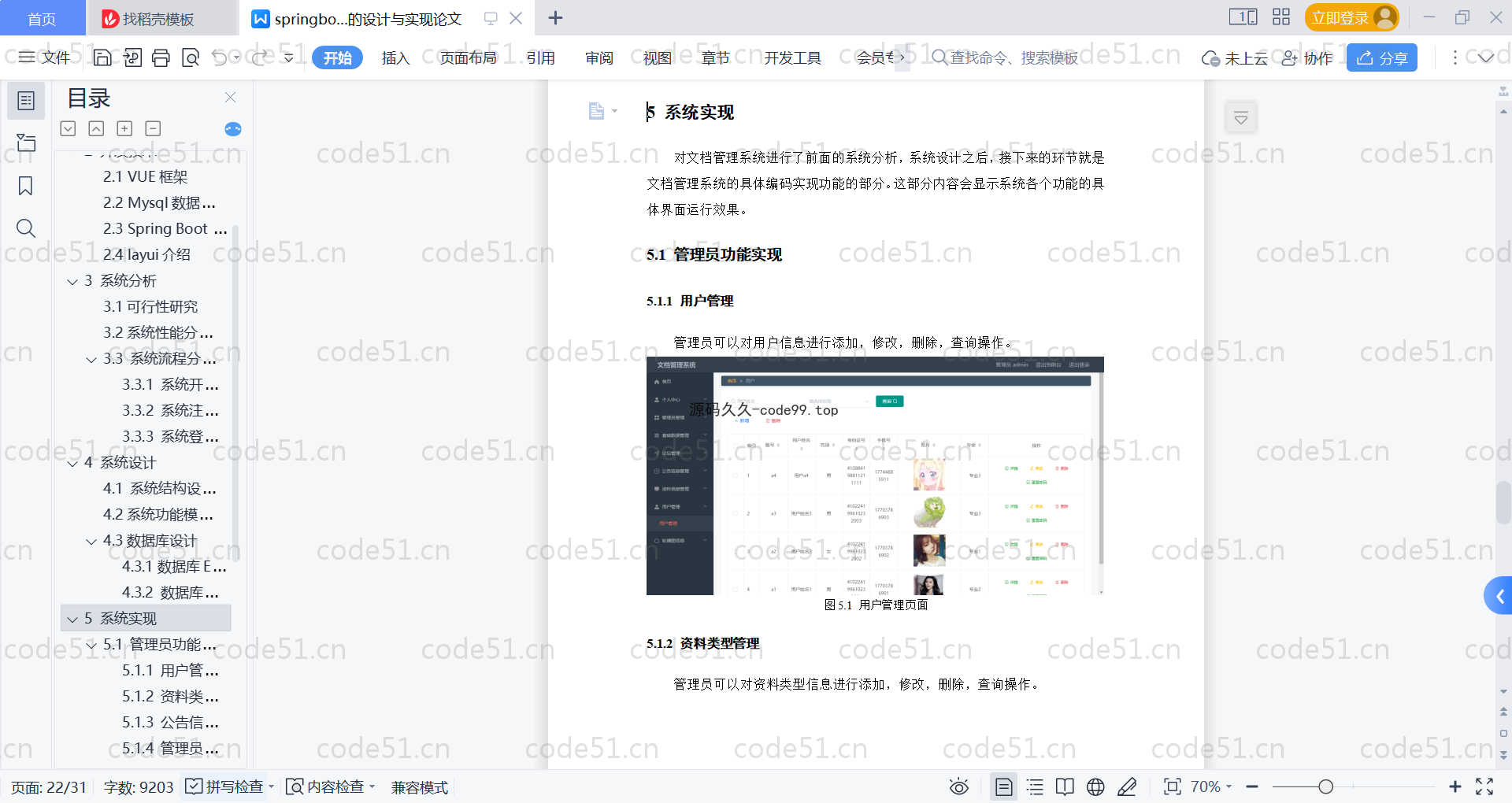Viewport: 1512px width, 803px height.
Task: Jump to 3.1 可行性研究 outline entry
Action: (x=150, y=307)
